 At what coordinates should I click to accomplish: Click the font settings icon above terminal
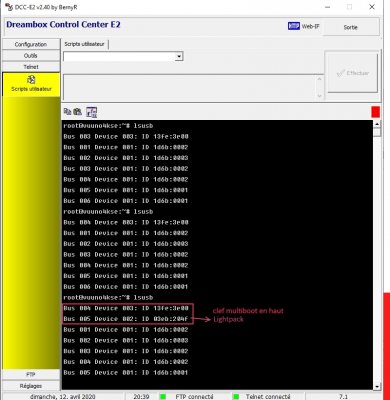(91, 112)
